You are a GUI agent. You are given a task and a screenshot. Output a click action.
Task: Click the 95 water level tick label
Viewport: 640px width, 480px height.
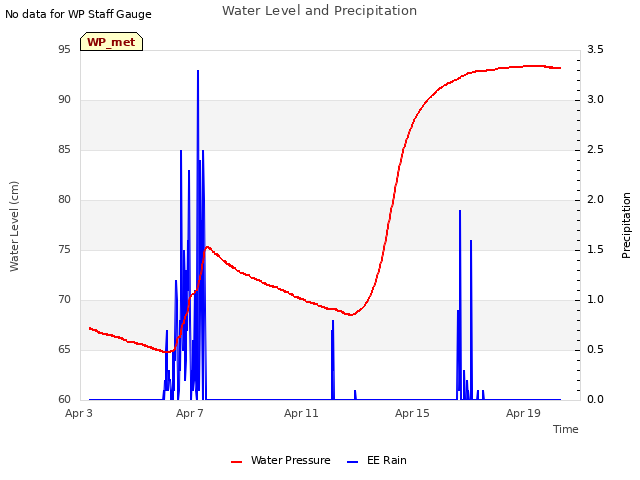click(64, 50)
